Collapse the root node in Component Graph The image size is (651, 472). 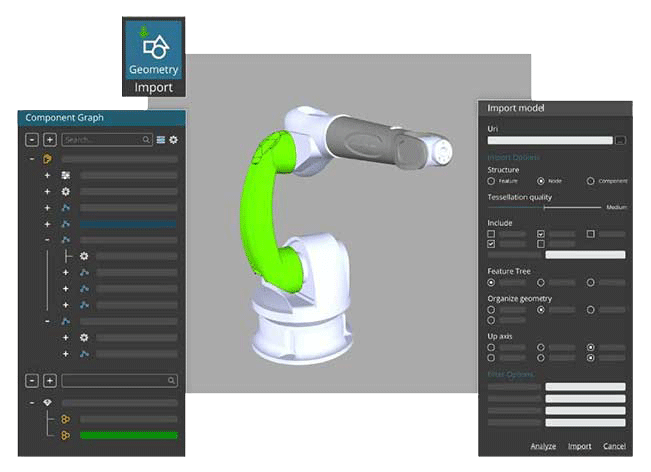[x=31, y=159]
